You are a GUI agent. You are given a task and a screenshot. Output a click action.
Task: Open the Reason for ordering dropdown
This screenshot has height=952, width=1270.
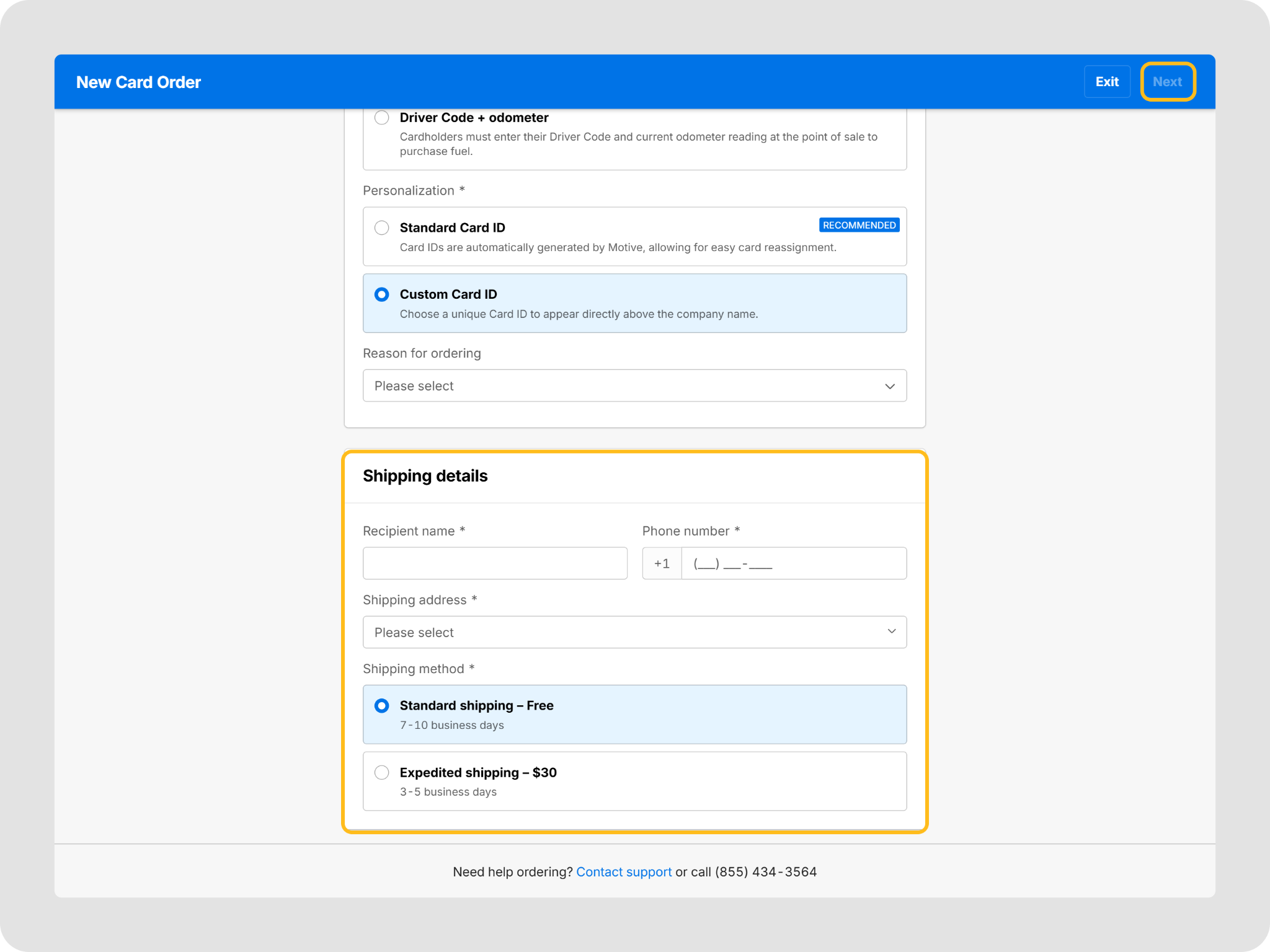tap(634, 386)
